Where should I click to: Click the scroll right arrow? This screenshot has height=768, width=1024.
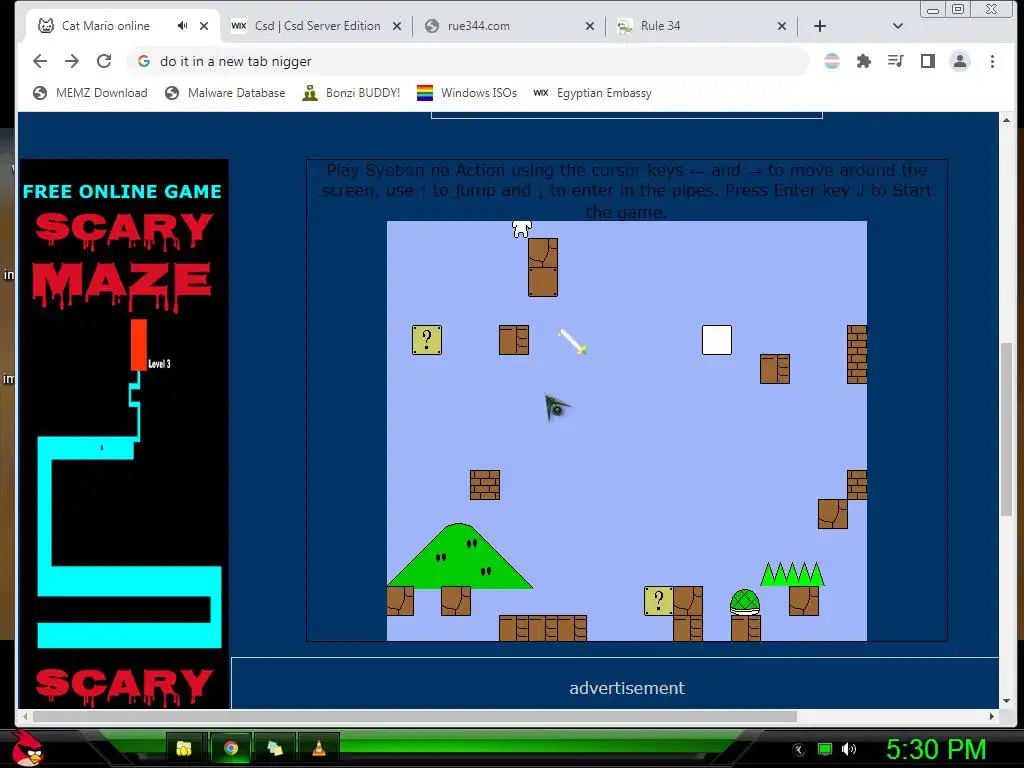(992, 716)
